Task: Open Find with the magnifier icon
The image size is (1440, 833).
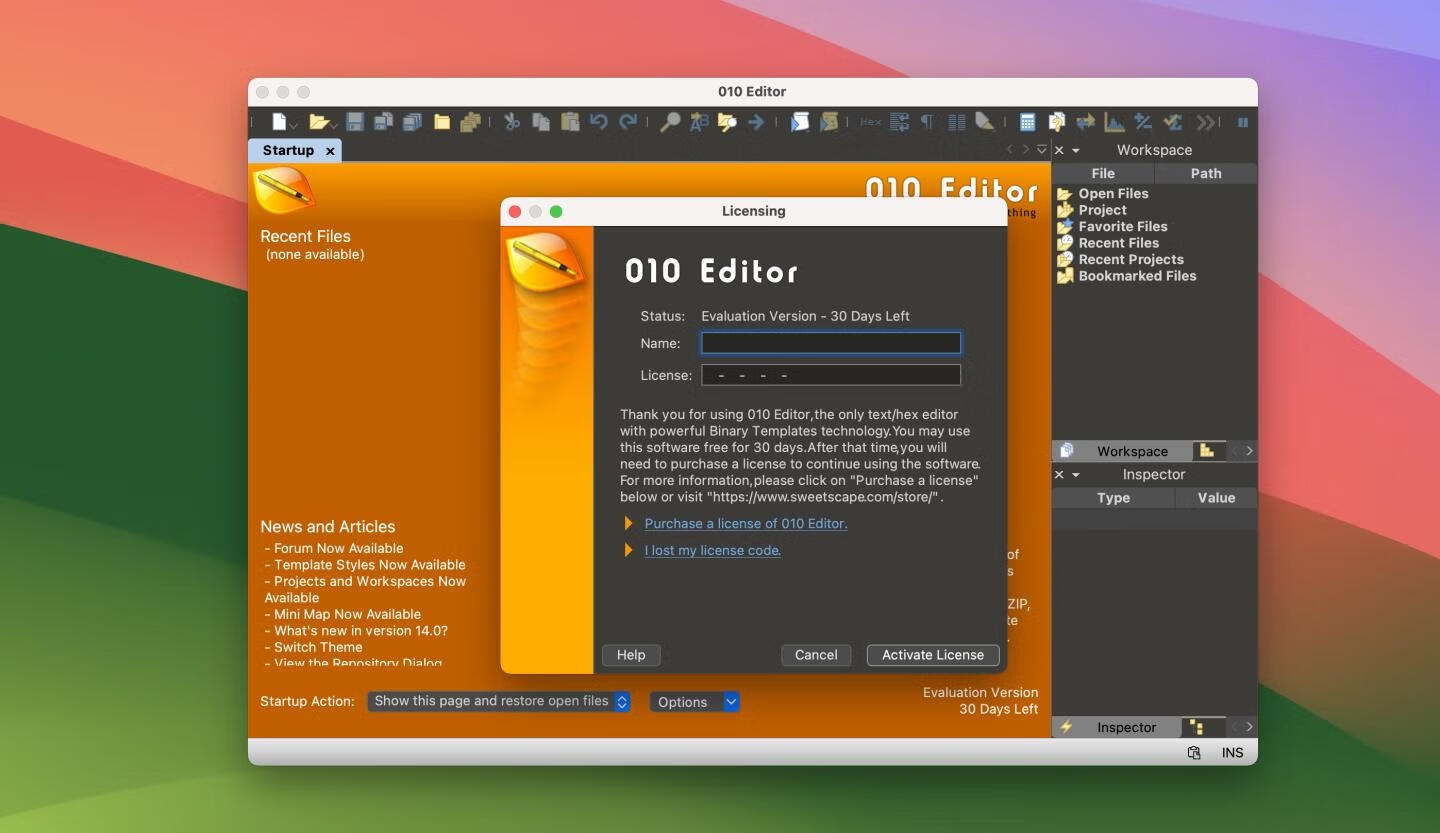Action: [670, 122]
